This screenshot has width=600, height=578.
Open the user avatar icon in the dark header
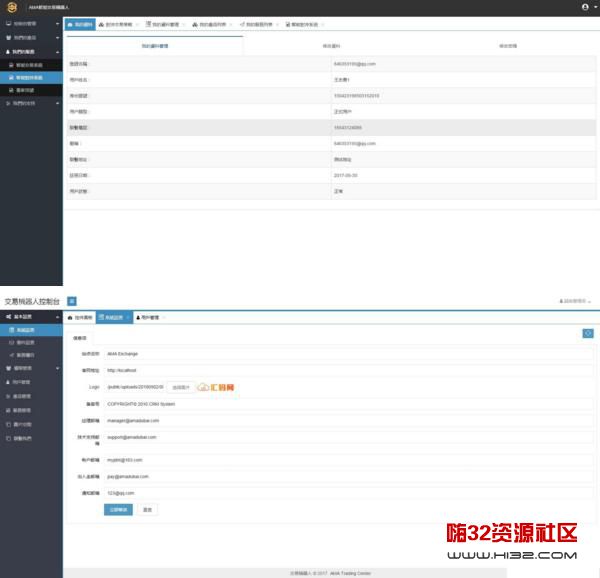click(x=585, y=7)
